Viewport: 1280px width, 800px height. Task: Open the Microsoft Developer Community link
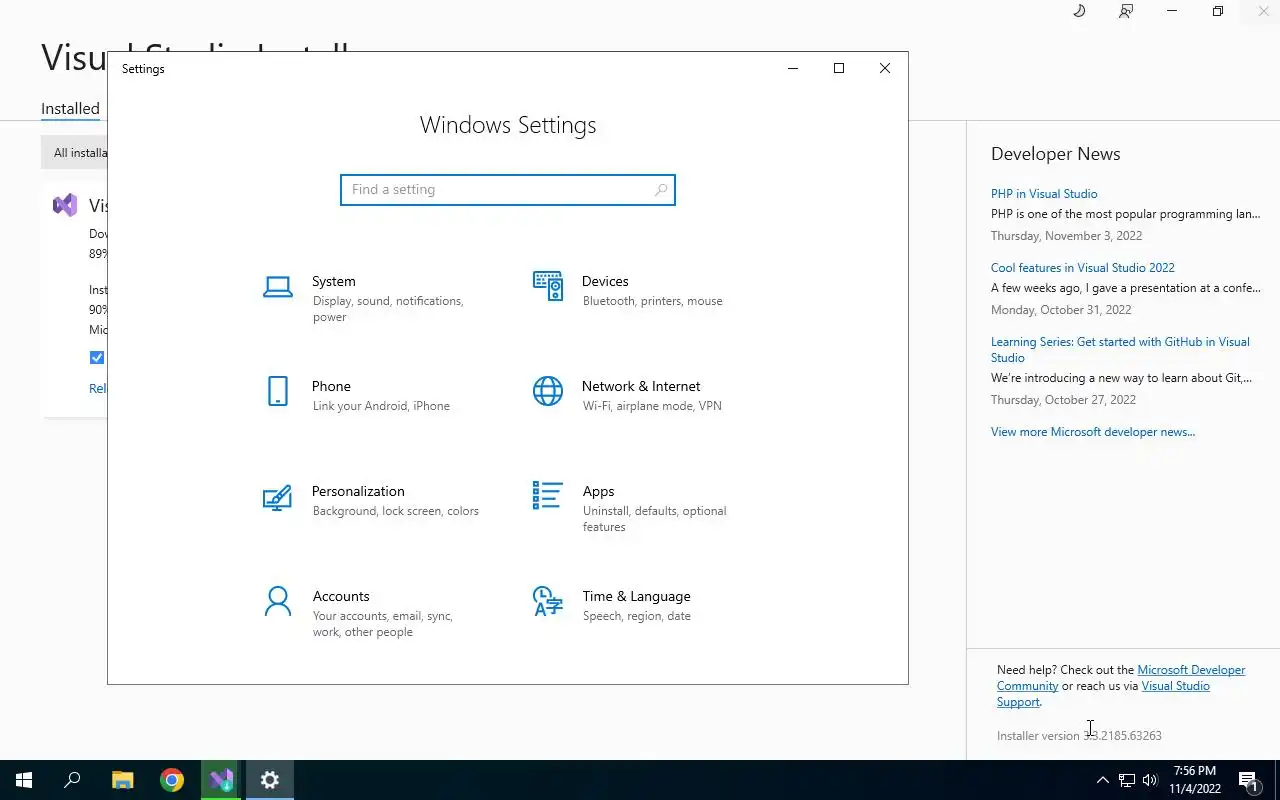[x=1191, y=670]
